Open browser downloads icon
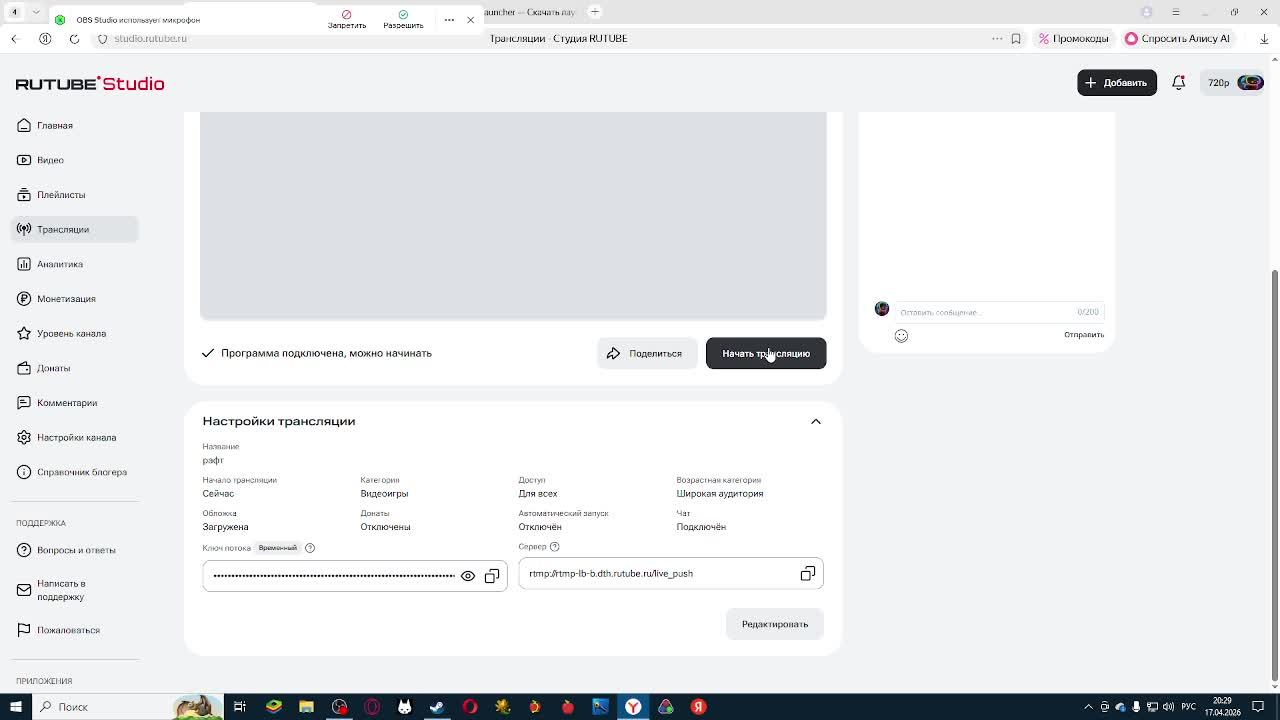Image resolution: width=1280 pixels, height=720 pixels. [x=1264, y=39]
